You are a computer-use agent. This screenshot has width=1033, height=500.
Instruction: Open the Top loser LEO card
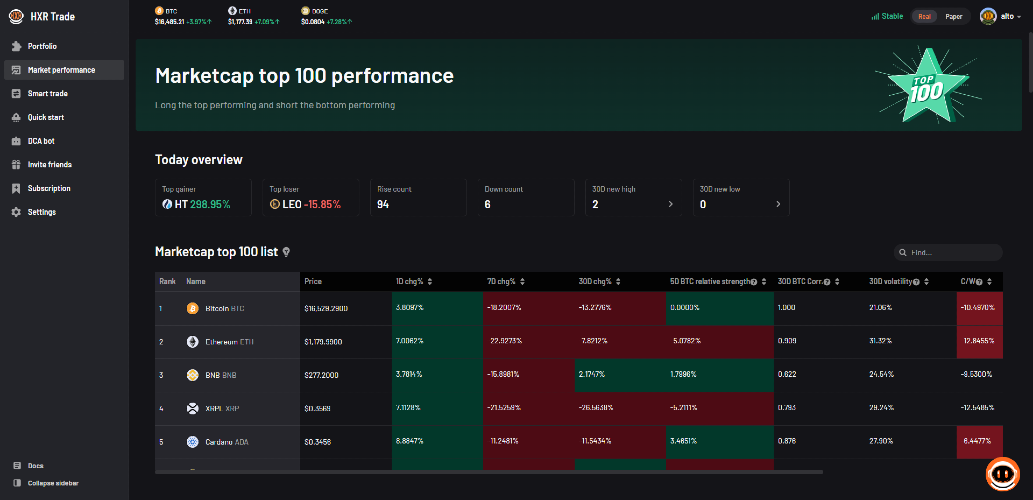coord(310,197)
